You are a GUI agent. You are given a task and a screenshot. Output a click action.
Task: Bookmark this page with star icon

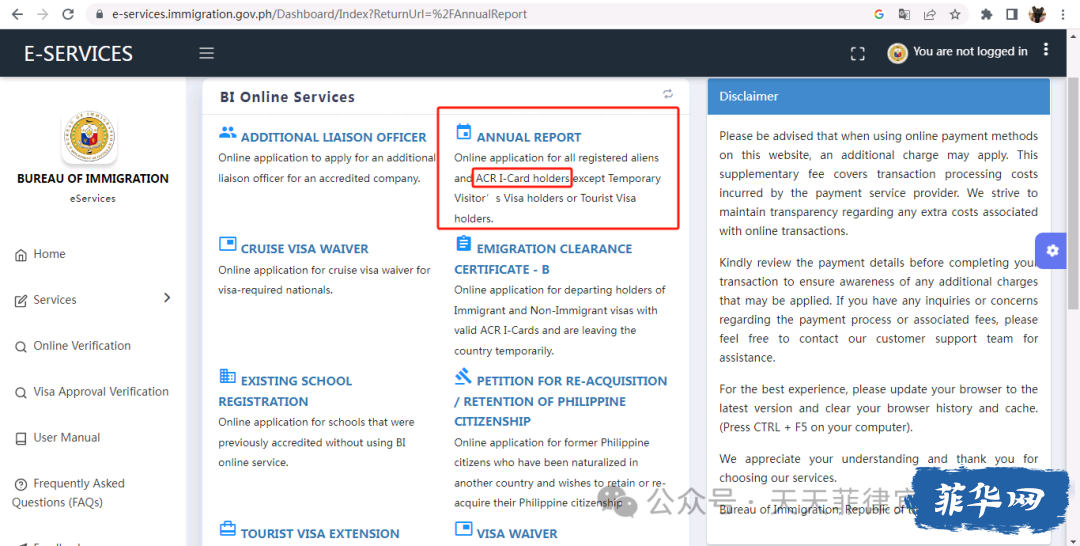(x=955, y=14)
